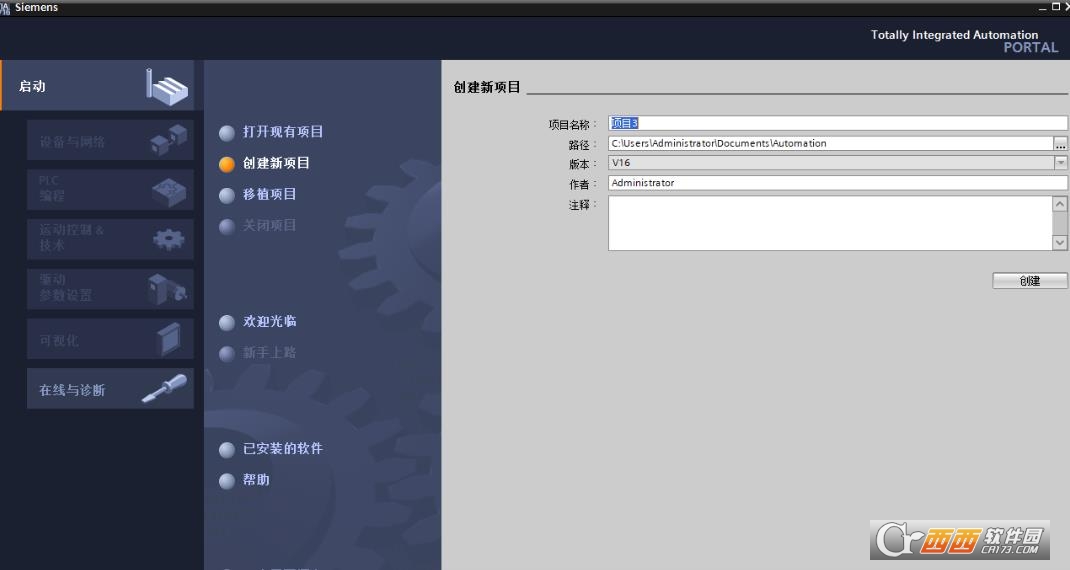The image size is (1070, 570).
Task: Open the 运动控制 & 技术 portal tab
Action: pos(111,239)
